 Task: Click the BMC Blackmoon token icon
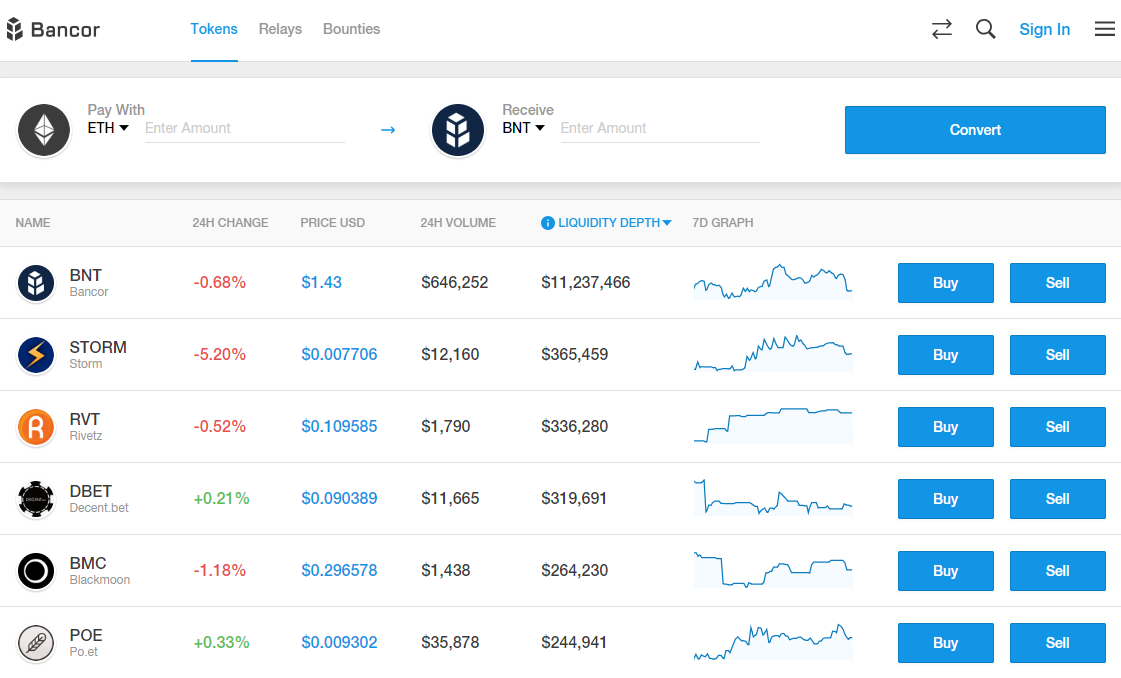click(x=36, y=571)
